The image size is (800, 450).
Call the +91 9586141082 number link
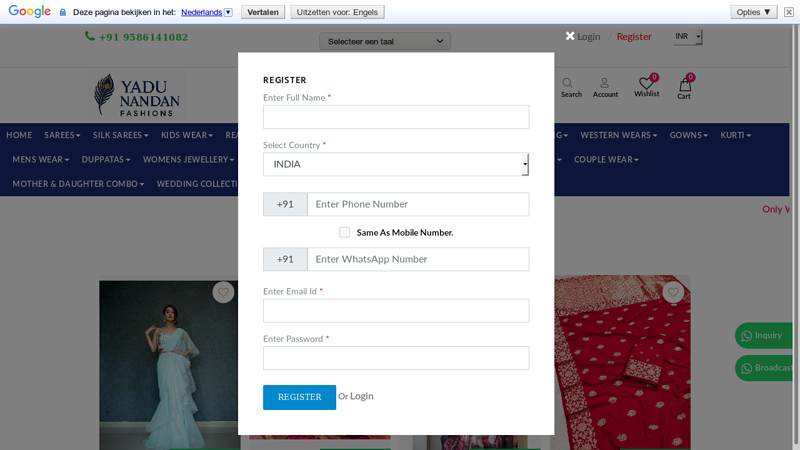143,37
